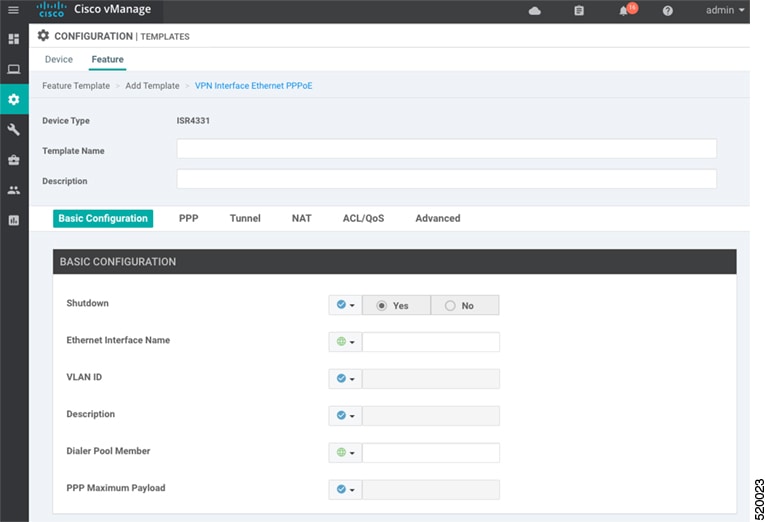Open the Analytics chart sidebar icon
This screenshot has height=522, width=765.
[x=14, y=221]
